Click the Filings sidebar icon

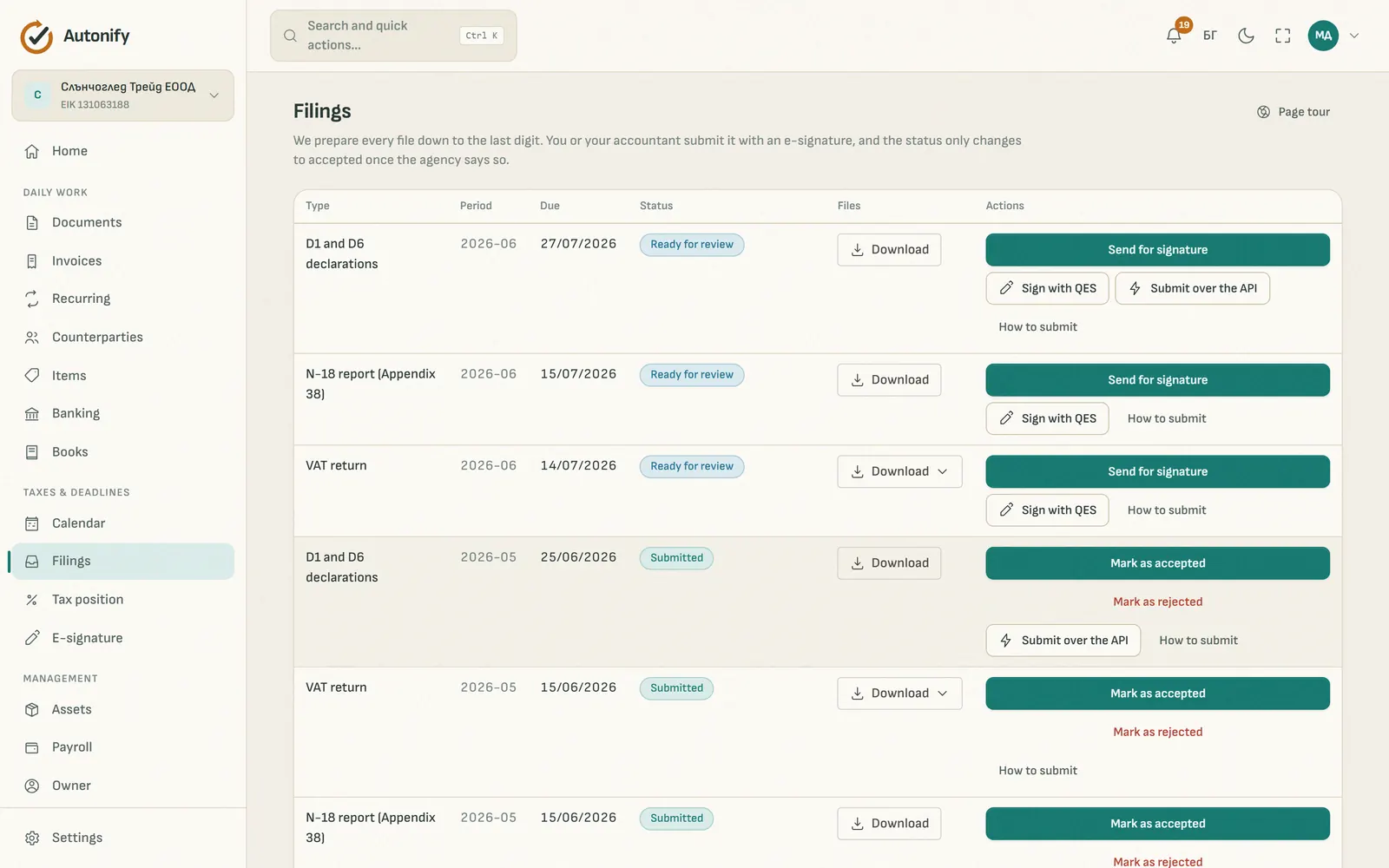click(32, 562)
